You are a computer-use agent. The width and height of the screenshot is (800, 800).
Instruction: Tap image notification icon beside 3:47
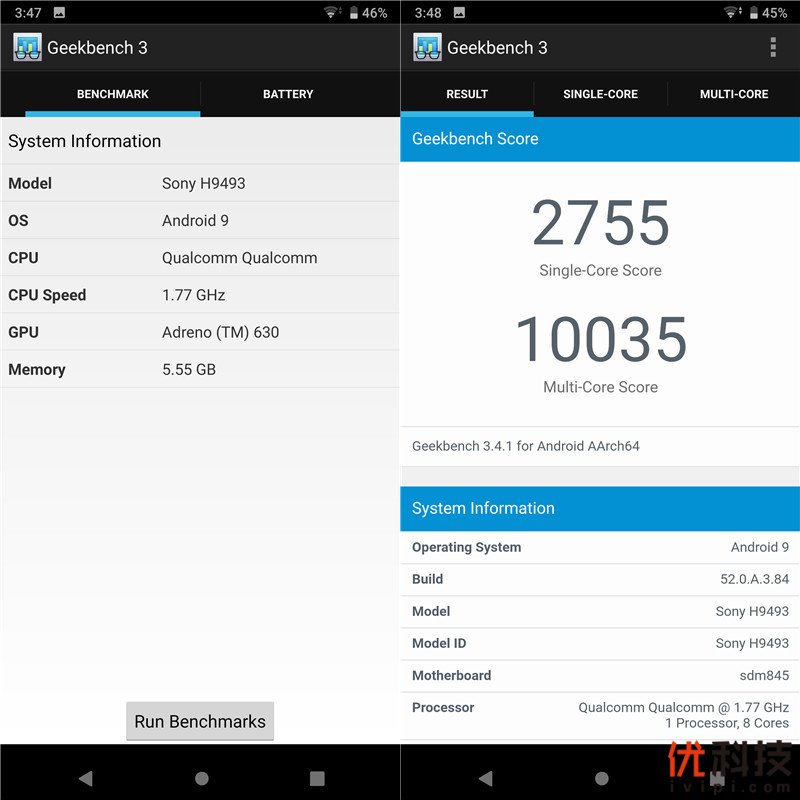(x=59, y=13)
